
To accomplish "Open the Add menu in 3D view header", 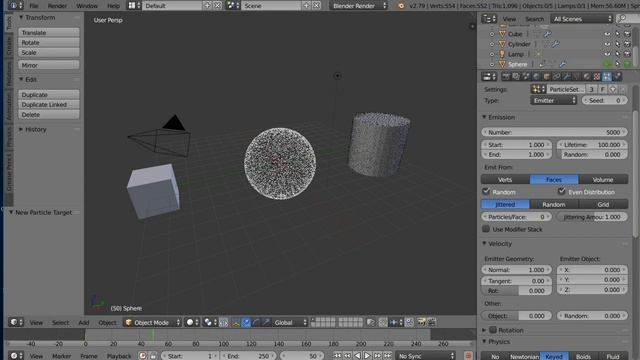I will click(x=84, y=322).
